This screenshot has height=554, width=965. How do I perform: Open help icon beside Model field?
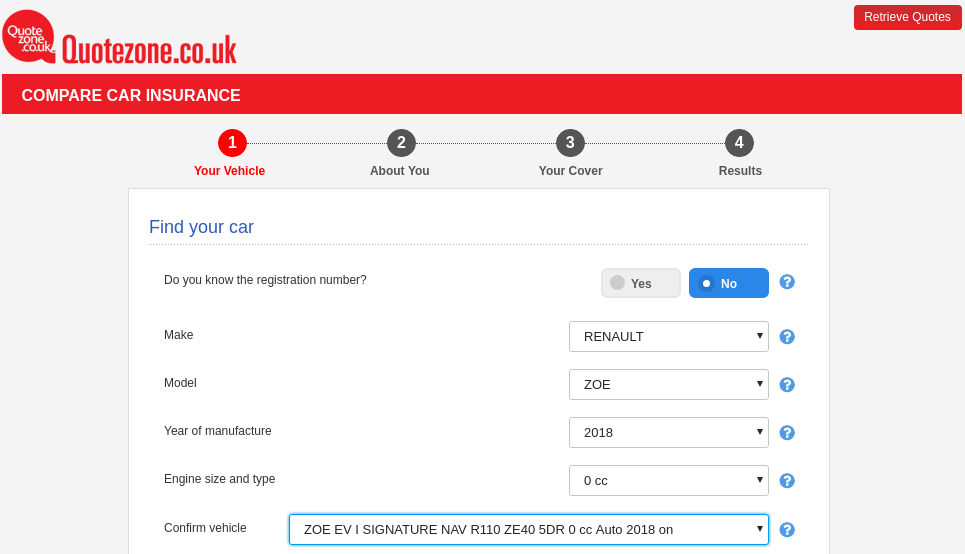pyautogui.click(x=787, y=385)
